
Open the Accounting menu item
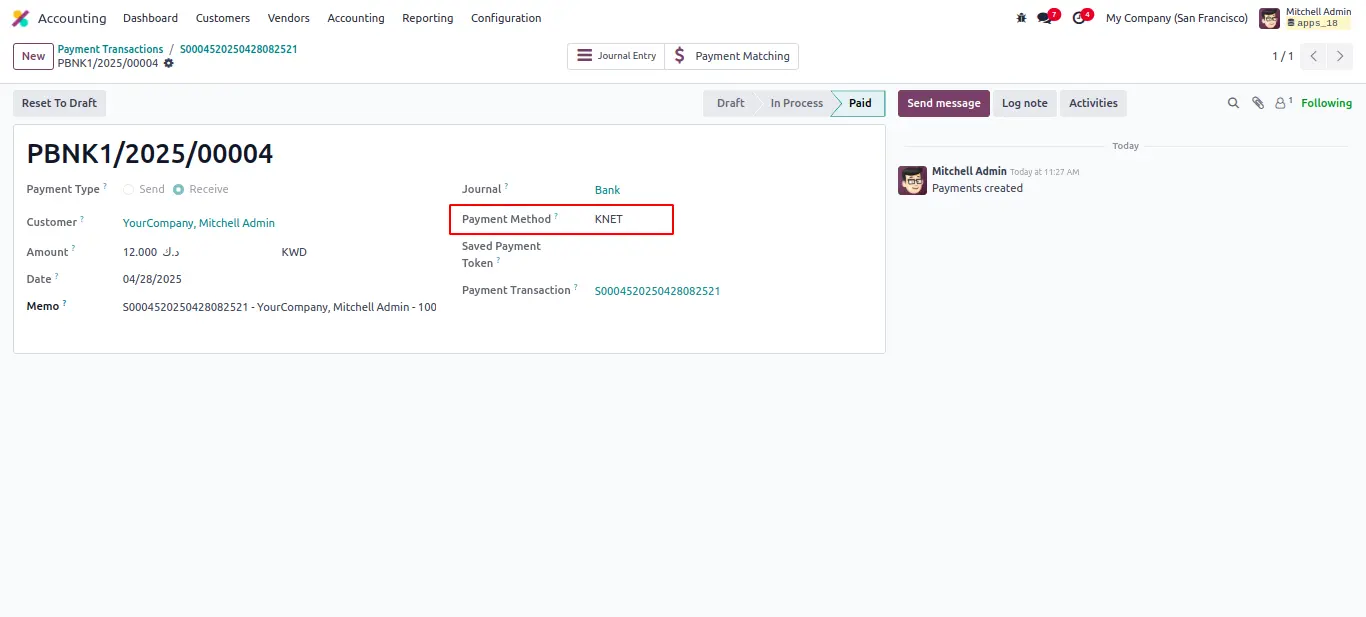(x=356, y=18)
